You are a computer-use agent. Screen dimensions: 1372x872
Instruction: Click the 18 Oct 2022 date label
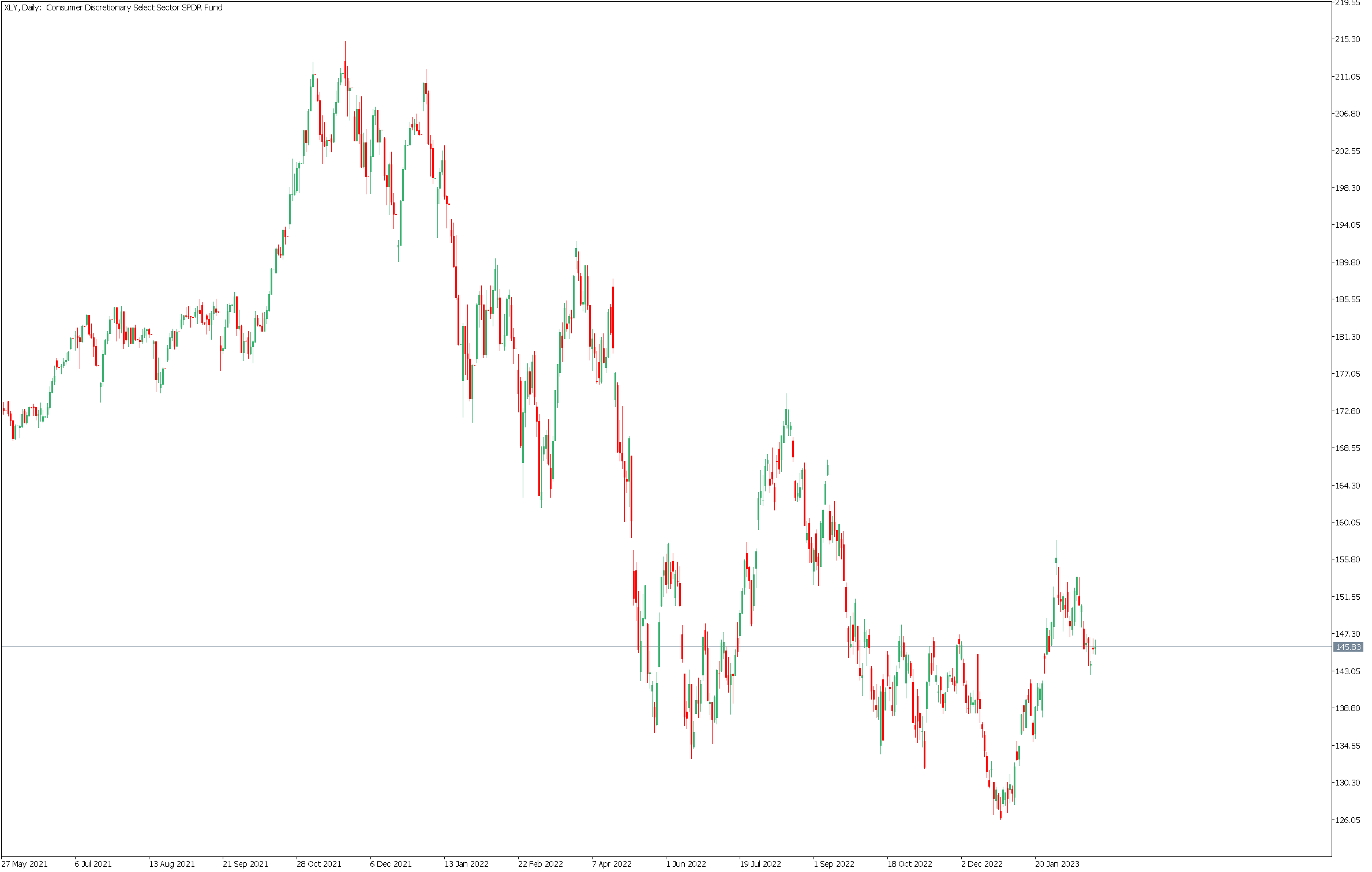pyautogui.click(x=910, y=864)
